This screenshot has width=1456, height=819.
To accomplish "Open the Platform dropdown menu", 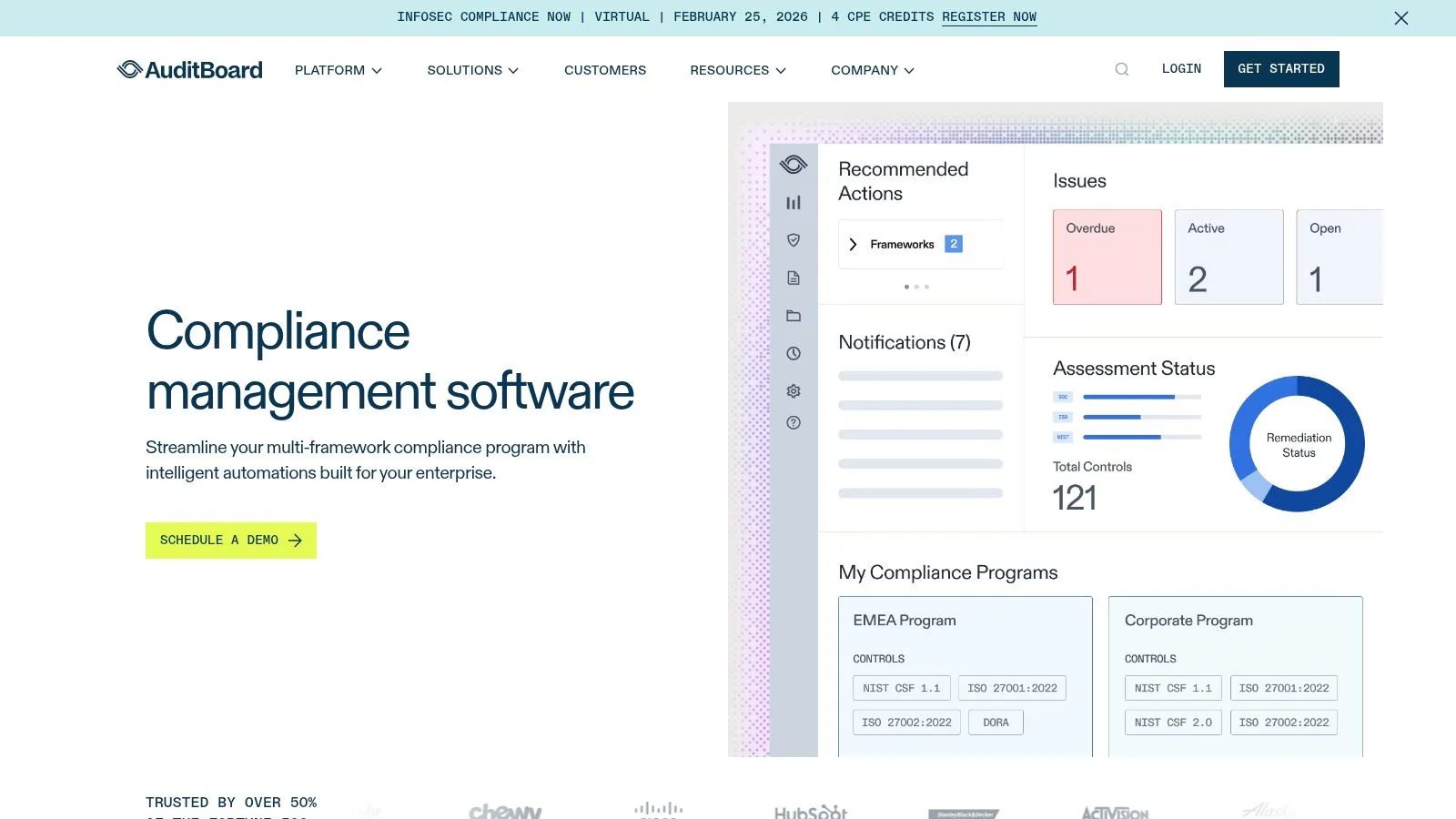I will [x=338, y=70].
